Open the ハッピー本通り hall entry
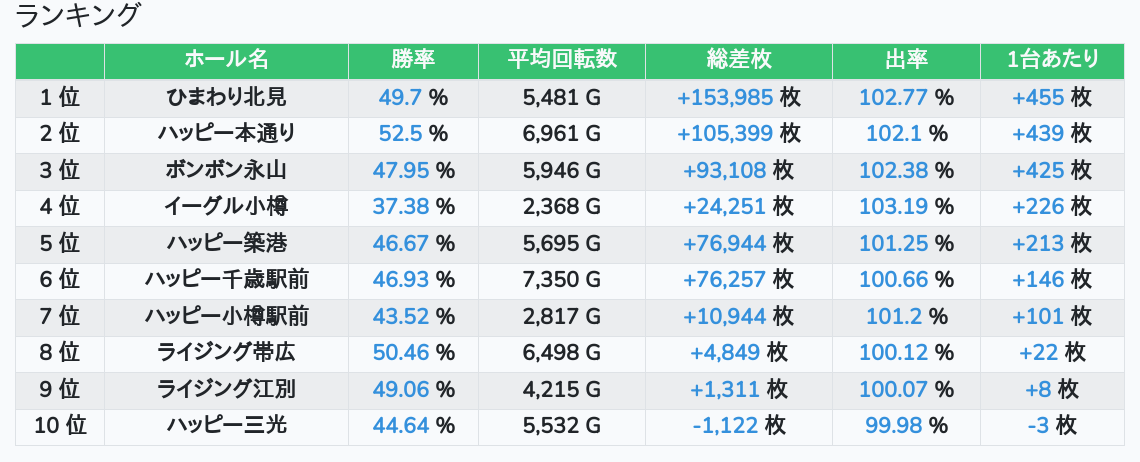Image resolution: width=1140 pixels, height=462 pixels. pyautogui.click(x=226, y=134)
